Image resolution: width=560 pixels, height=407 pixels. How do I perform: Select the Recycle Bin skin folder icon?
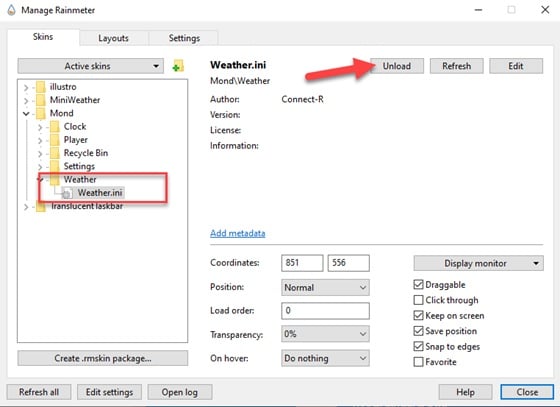click(55, 153)
